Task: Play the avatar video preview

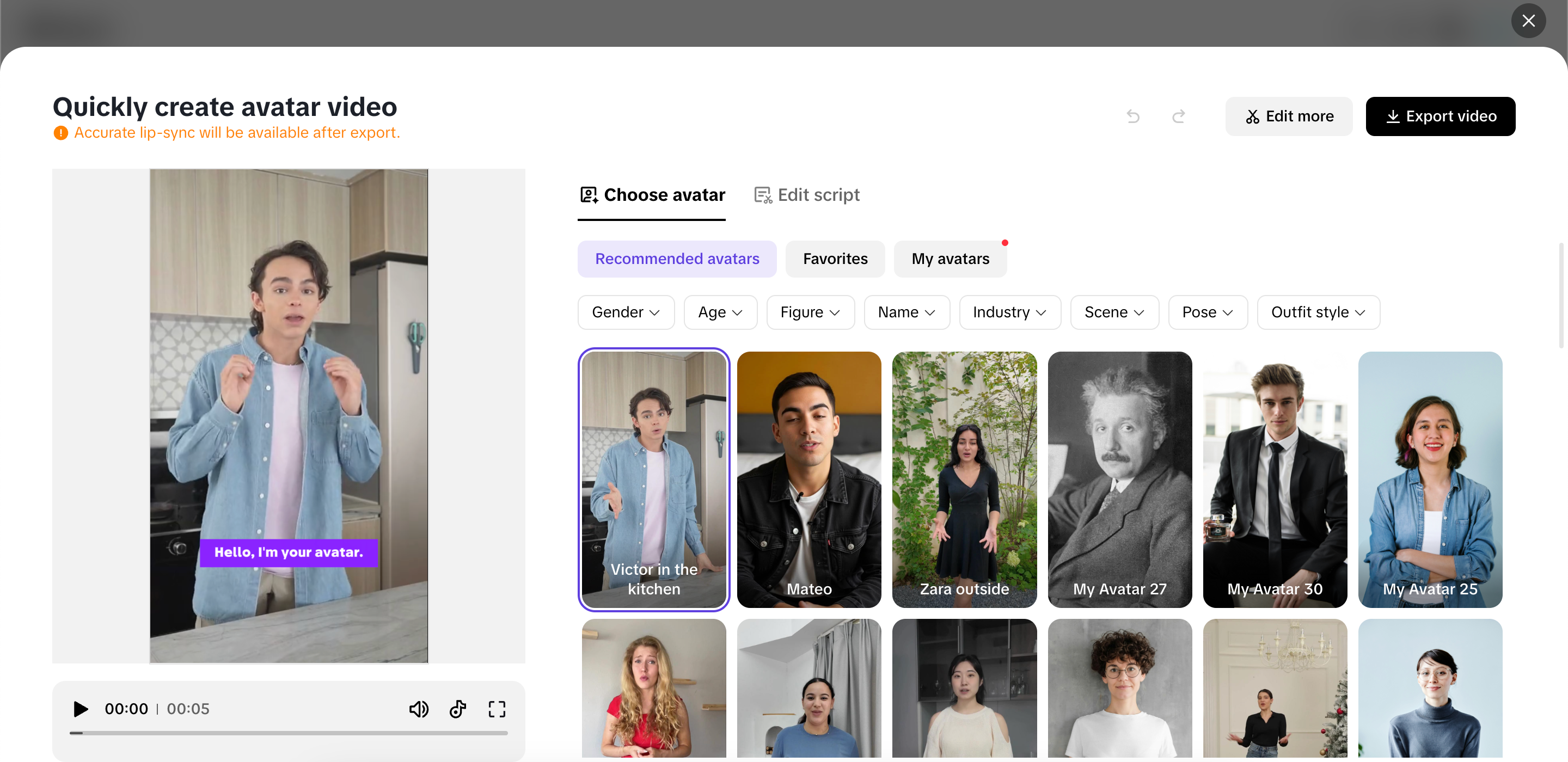Action: (81, 709)
